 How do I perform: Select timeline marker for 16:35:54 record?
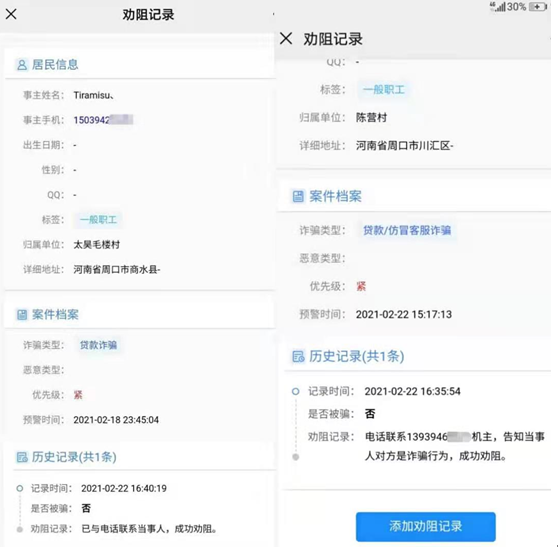[x=296, y=391]
